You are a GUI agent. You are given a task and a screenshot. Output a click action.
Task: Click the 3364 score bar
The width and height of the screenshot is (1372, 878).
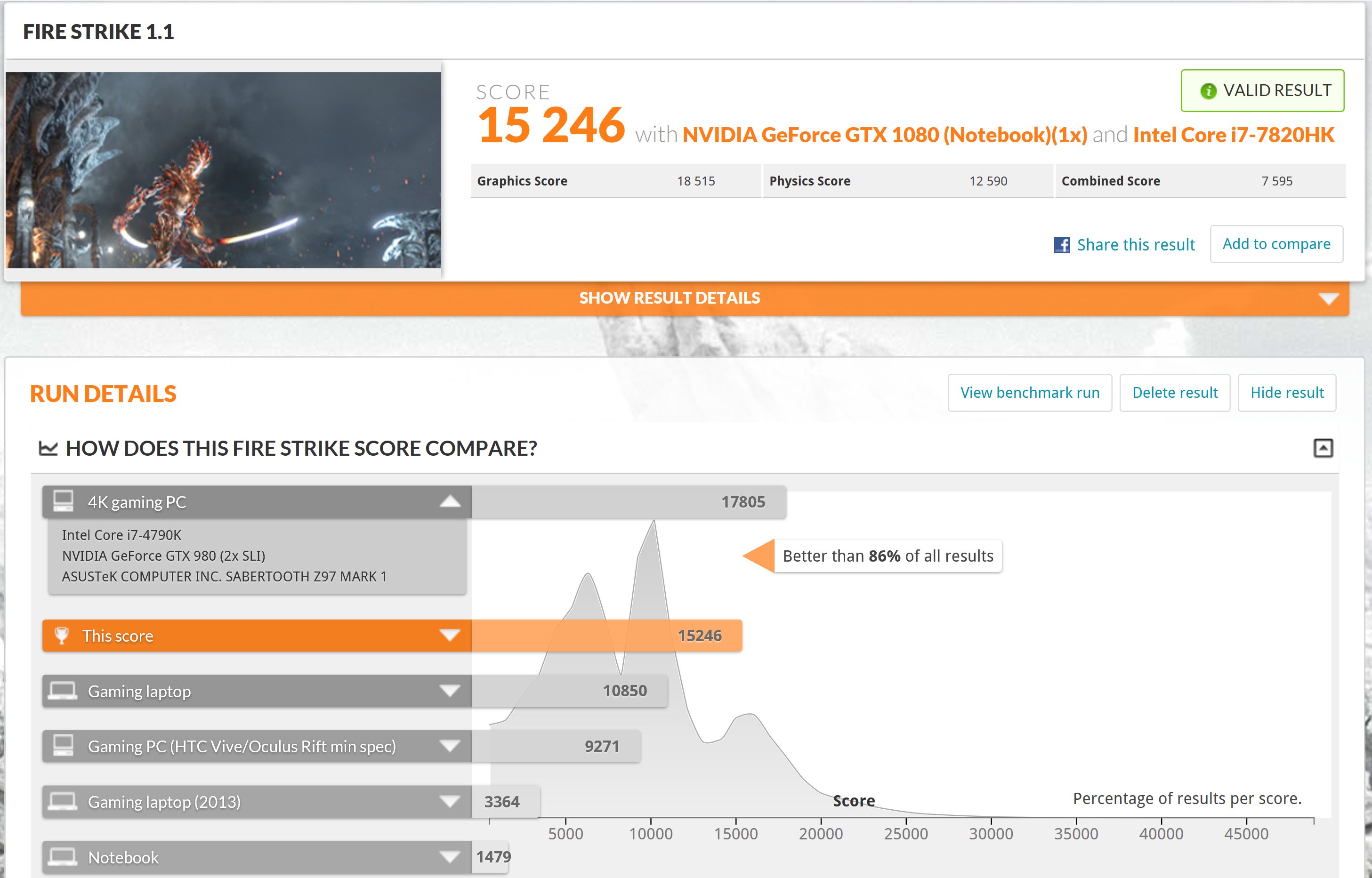click(x=506, y=801)
